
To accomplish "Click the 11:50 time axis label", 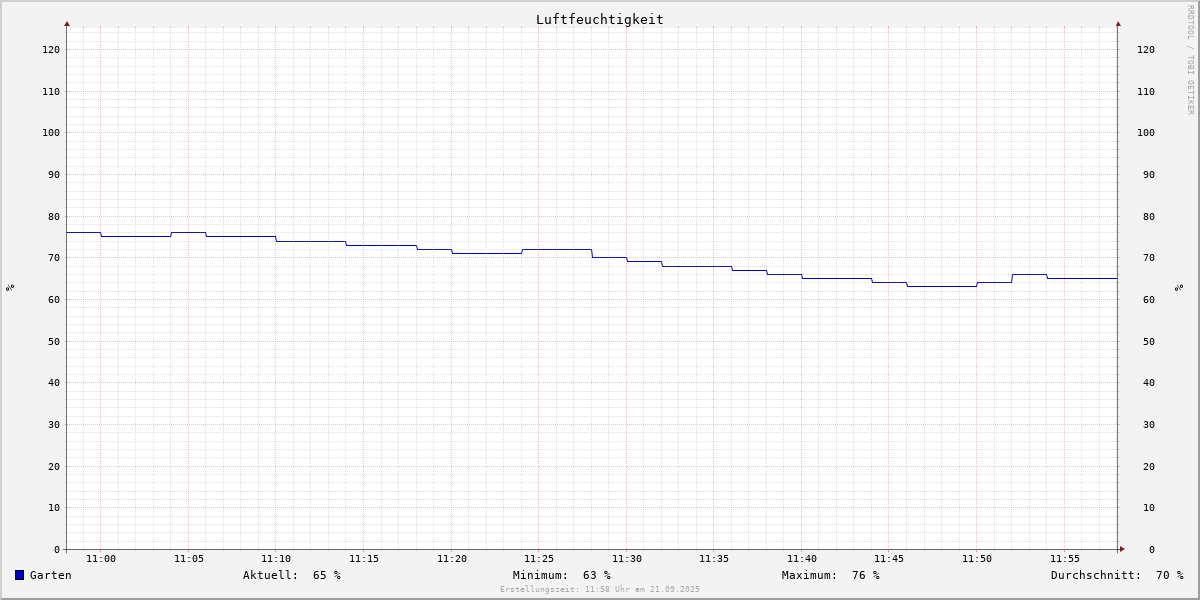I will (977, 559).
